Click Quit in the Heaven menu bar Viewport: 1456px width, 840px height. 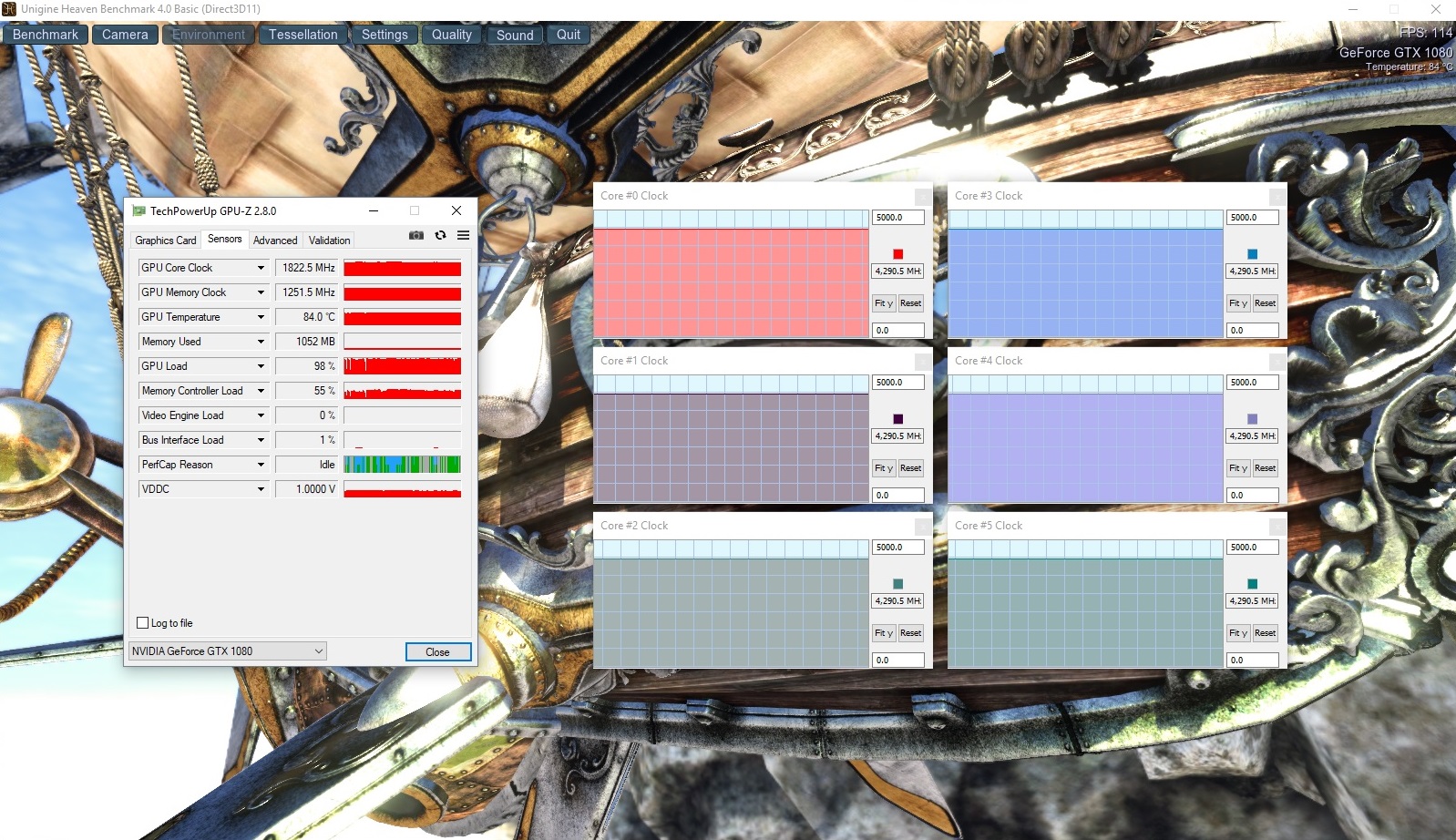click(x=569, y=35)
